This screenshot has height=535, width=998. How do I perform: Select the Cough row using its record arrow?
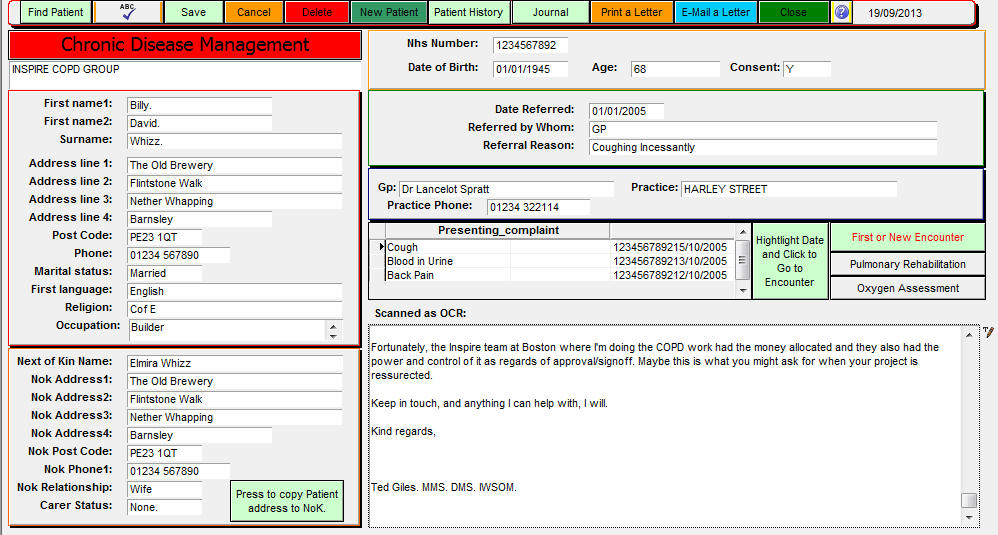pos(379,247)
